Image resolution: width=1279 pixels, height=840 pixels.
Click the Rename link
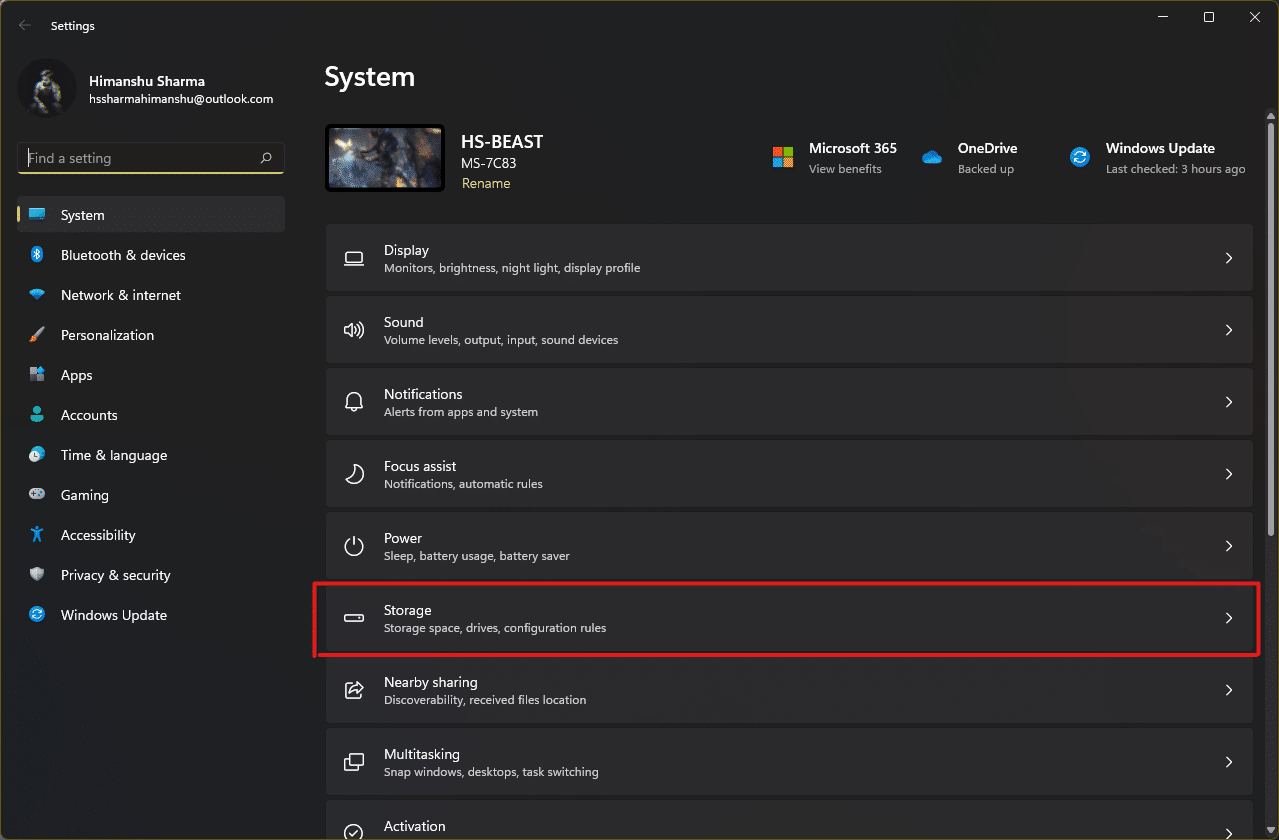tap(486, 183)
